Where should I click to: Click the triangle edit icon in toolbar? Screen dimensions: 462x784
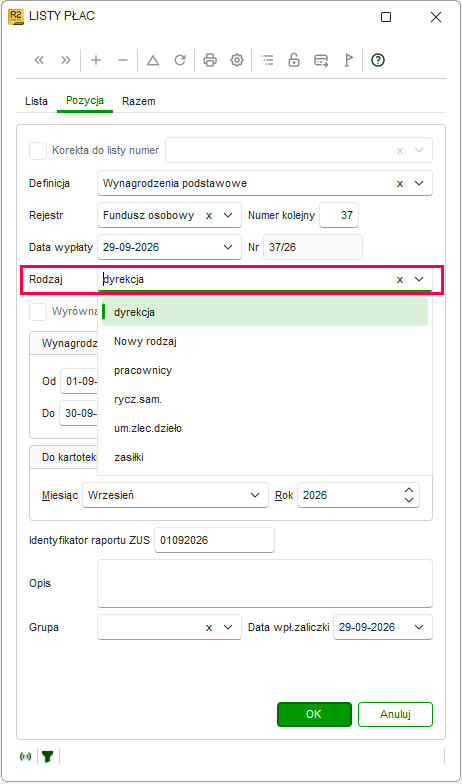pos(152,60)
